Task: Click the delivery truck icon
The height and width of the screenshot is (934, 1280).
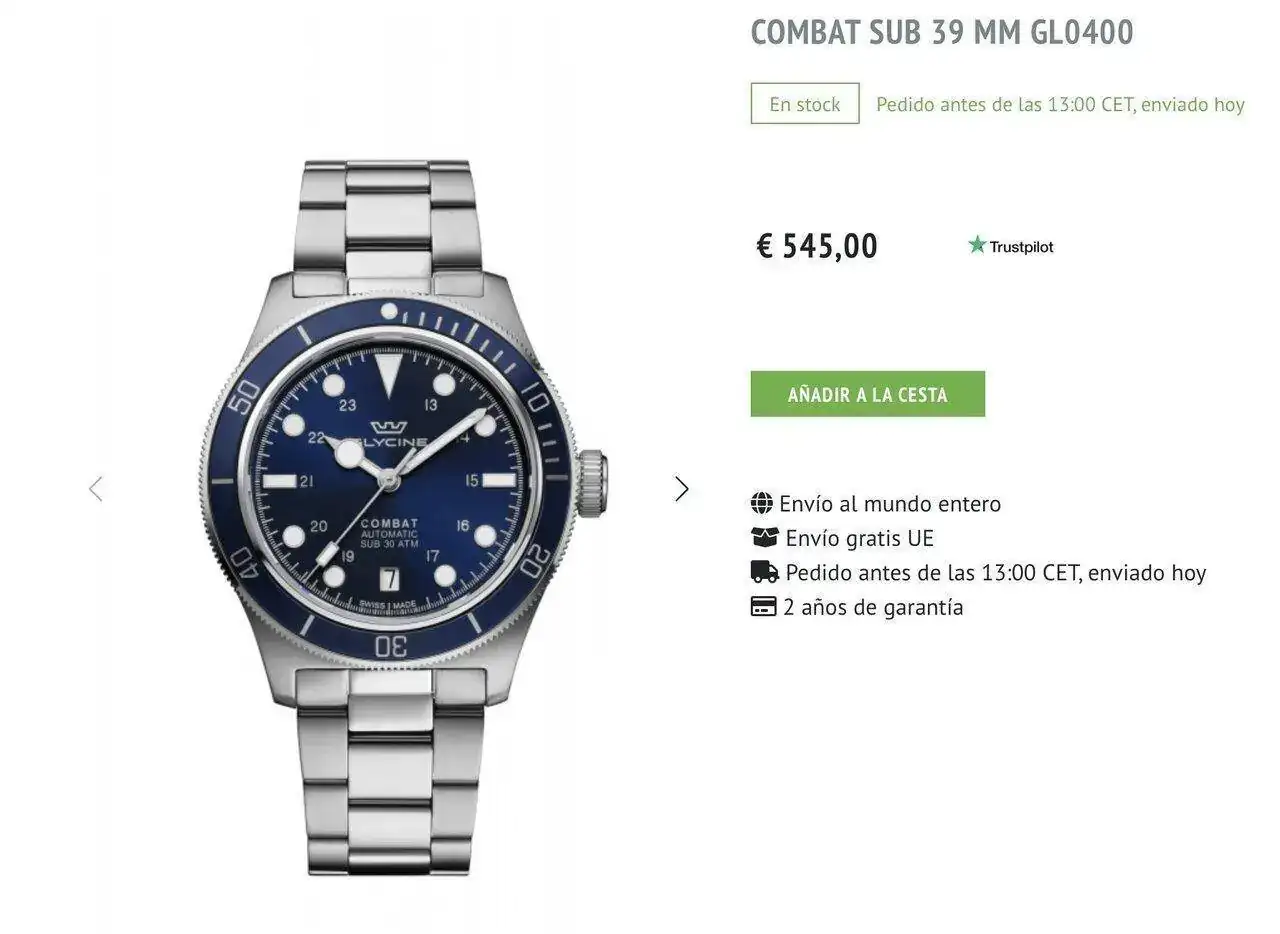Action: point(765,572)
